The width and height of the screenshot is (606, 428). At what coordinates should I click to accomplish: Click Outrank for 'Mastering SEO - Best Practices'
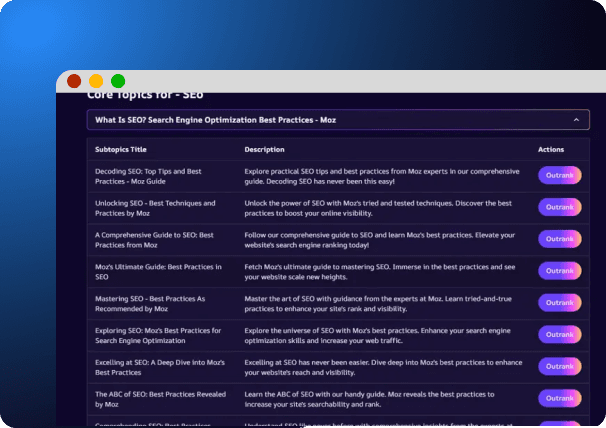click(560, 303)
